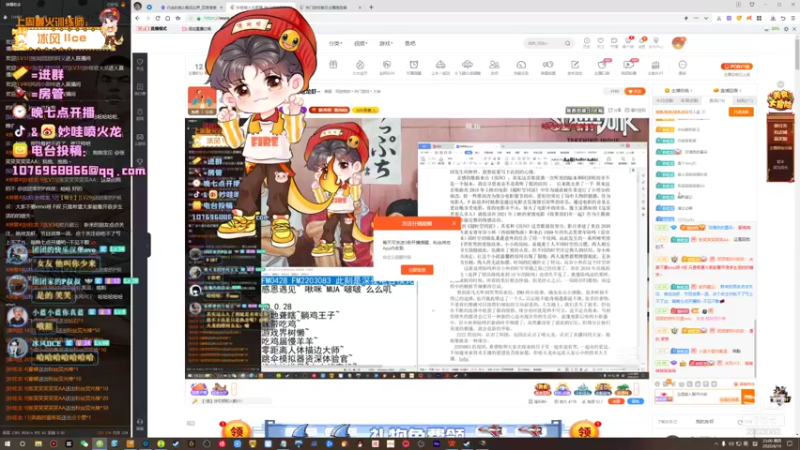The width and height of the screenshot is (800, 450).
Task: Focus the chat message input box
Action: pos(707,396)
